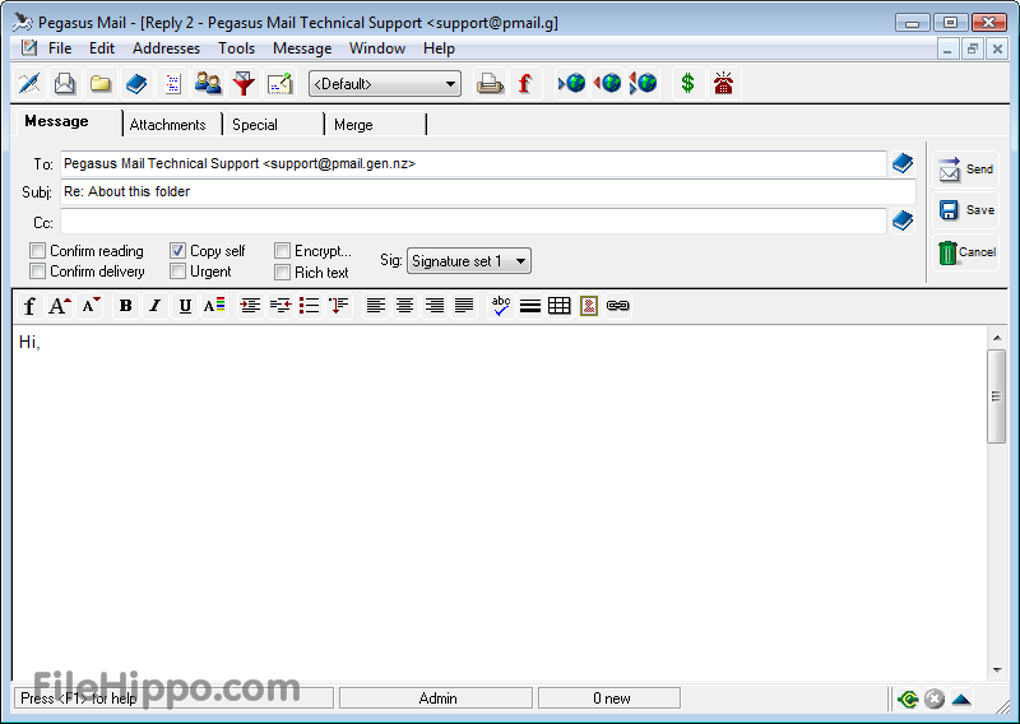
Task: Click the green dollar sign icon
Action: tap(687, 84)
